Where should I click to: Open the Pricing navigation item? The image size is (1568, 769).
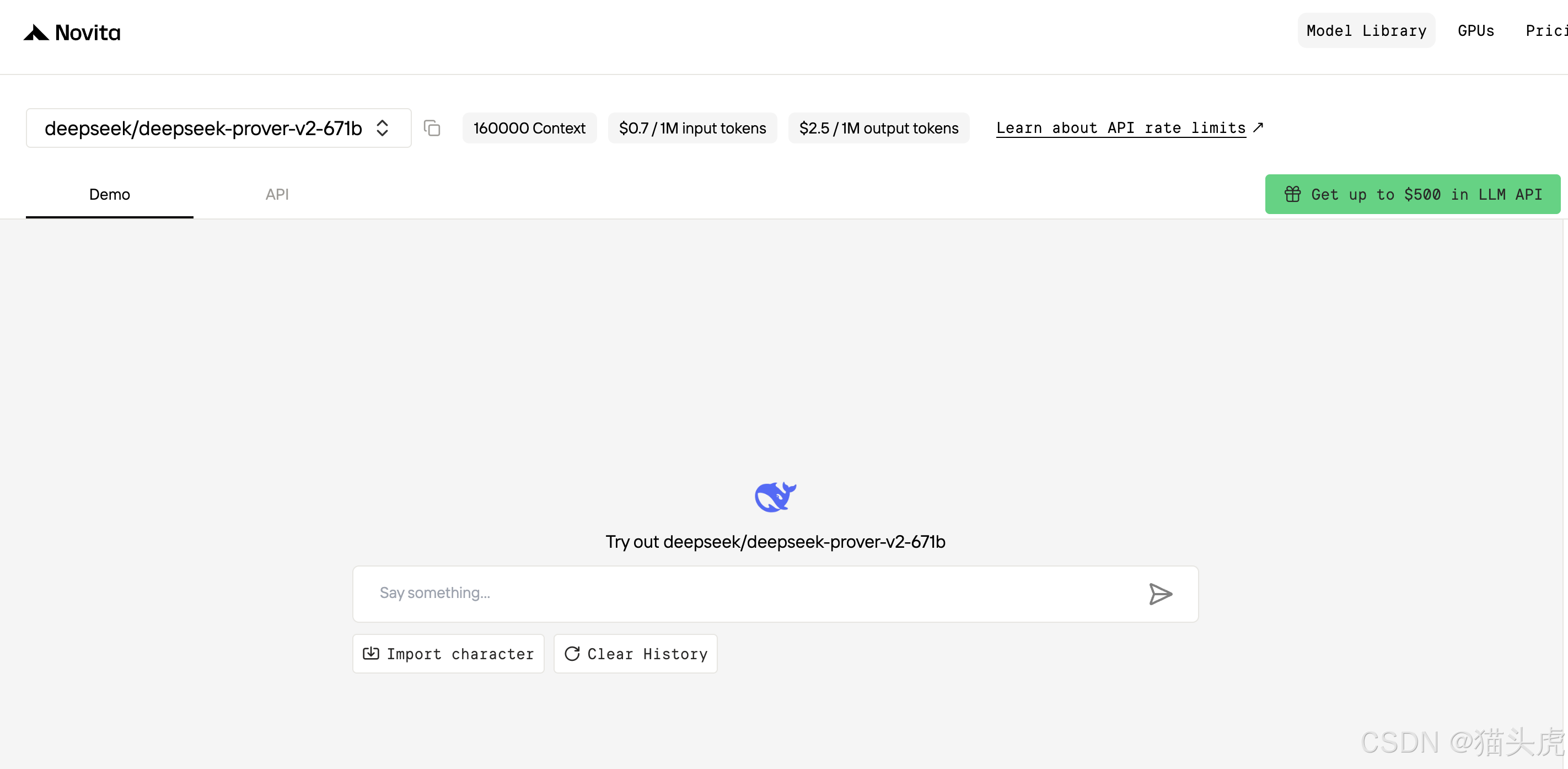pyautogui.click(x=1546, y=31)
